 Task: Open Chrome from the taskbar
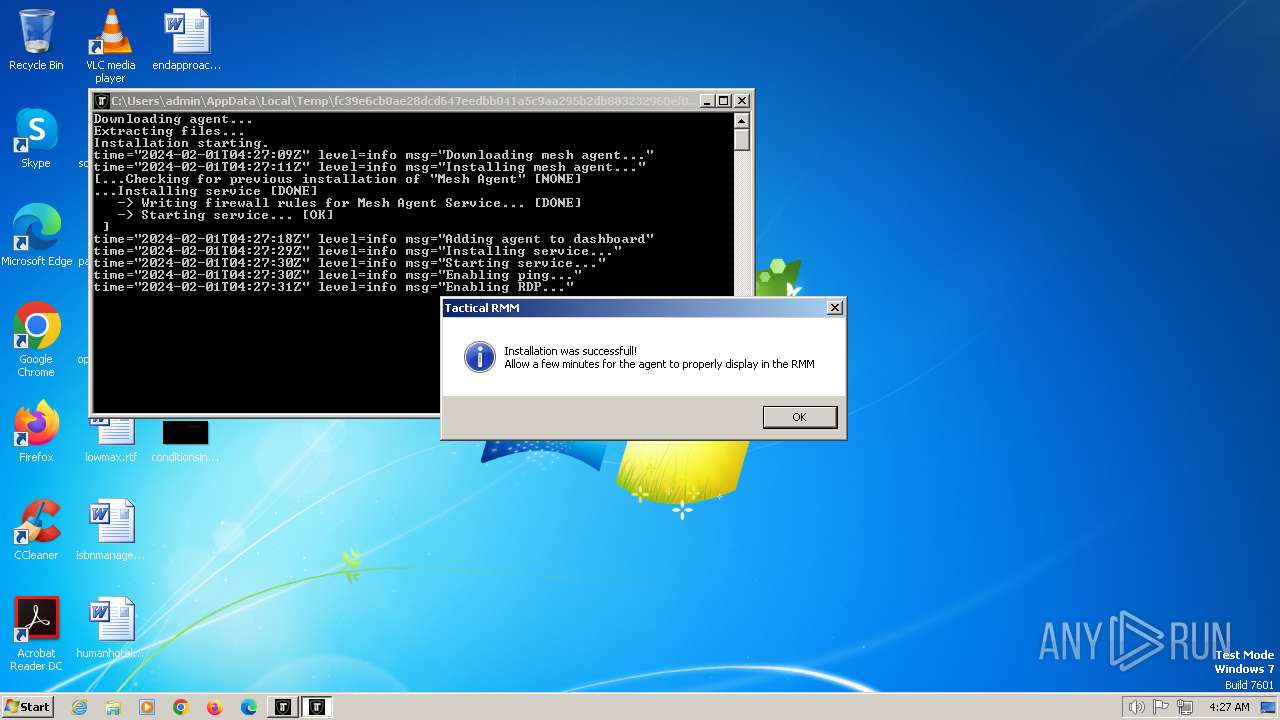pyautogui.click(x=181, y=707)
